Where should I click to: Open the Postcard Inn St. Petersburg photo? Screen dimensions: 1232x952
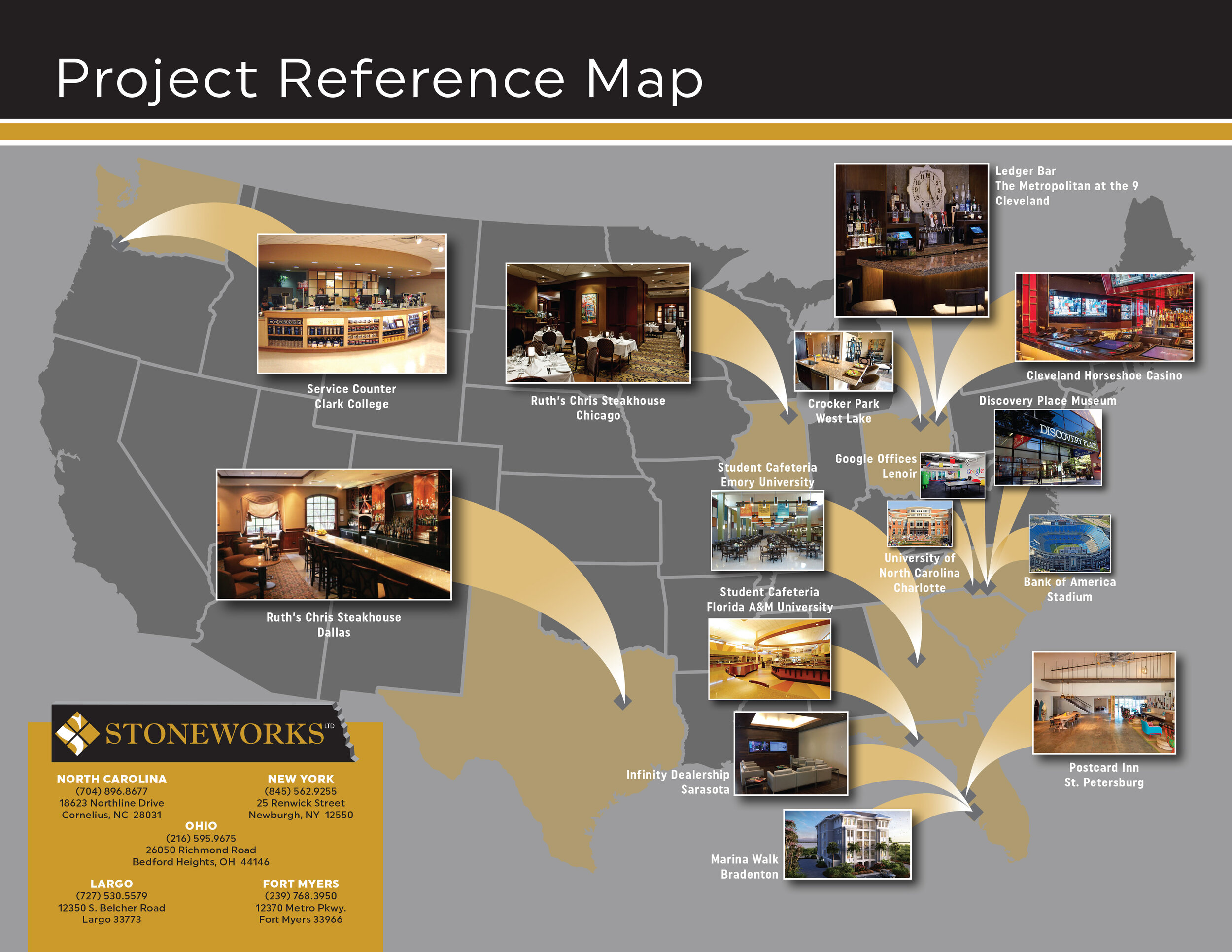click(1104, 703)
